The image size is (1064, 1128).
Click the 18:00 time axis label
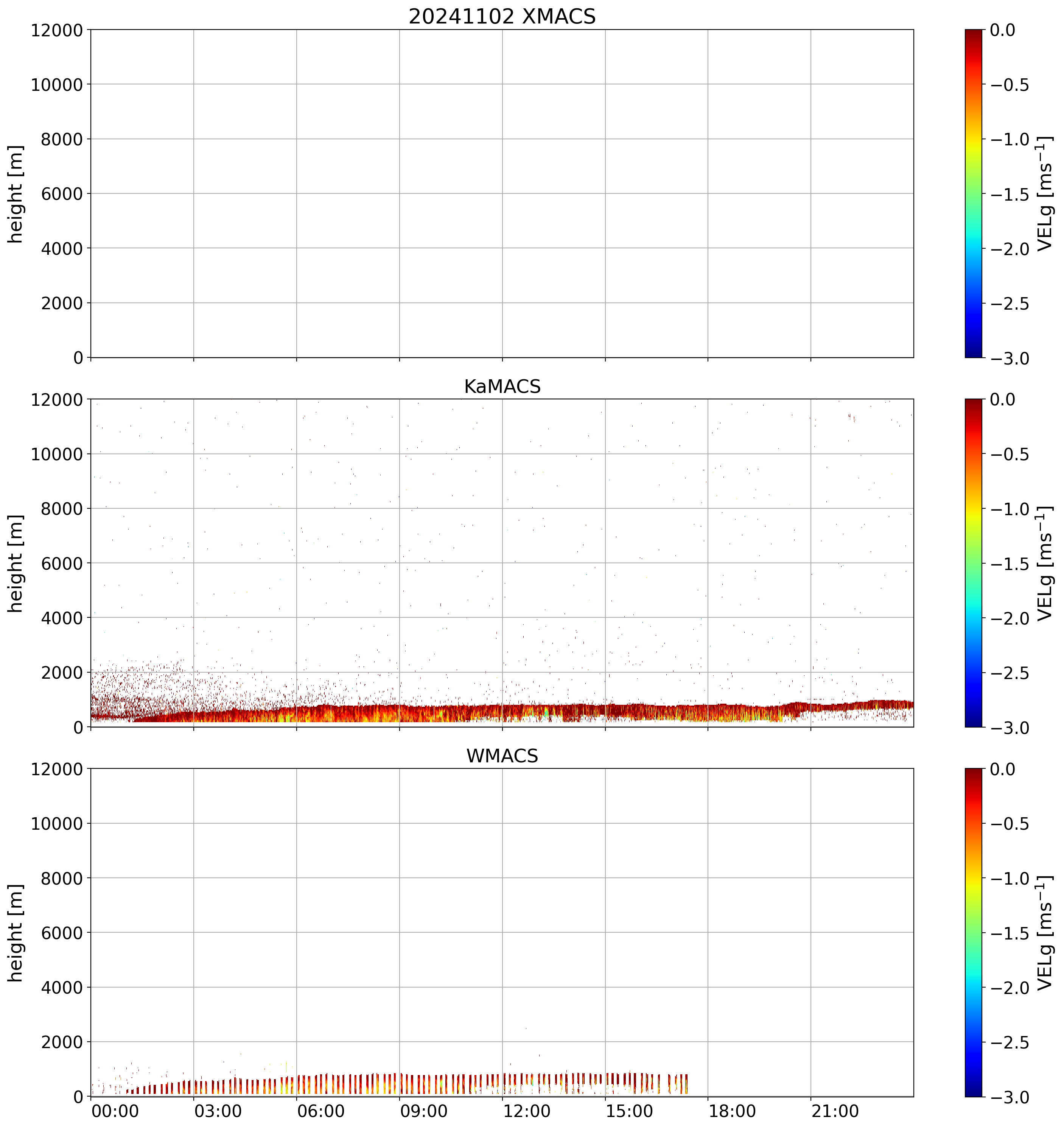point(732,1111)
